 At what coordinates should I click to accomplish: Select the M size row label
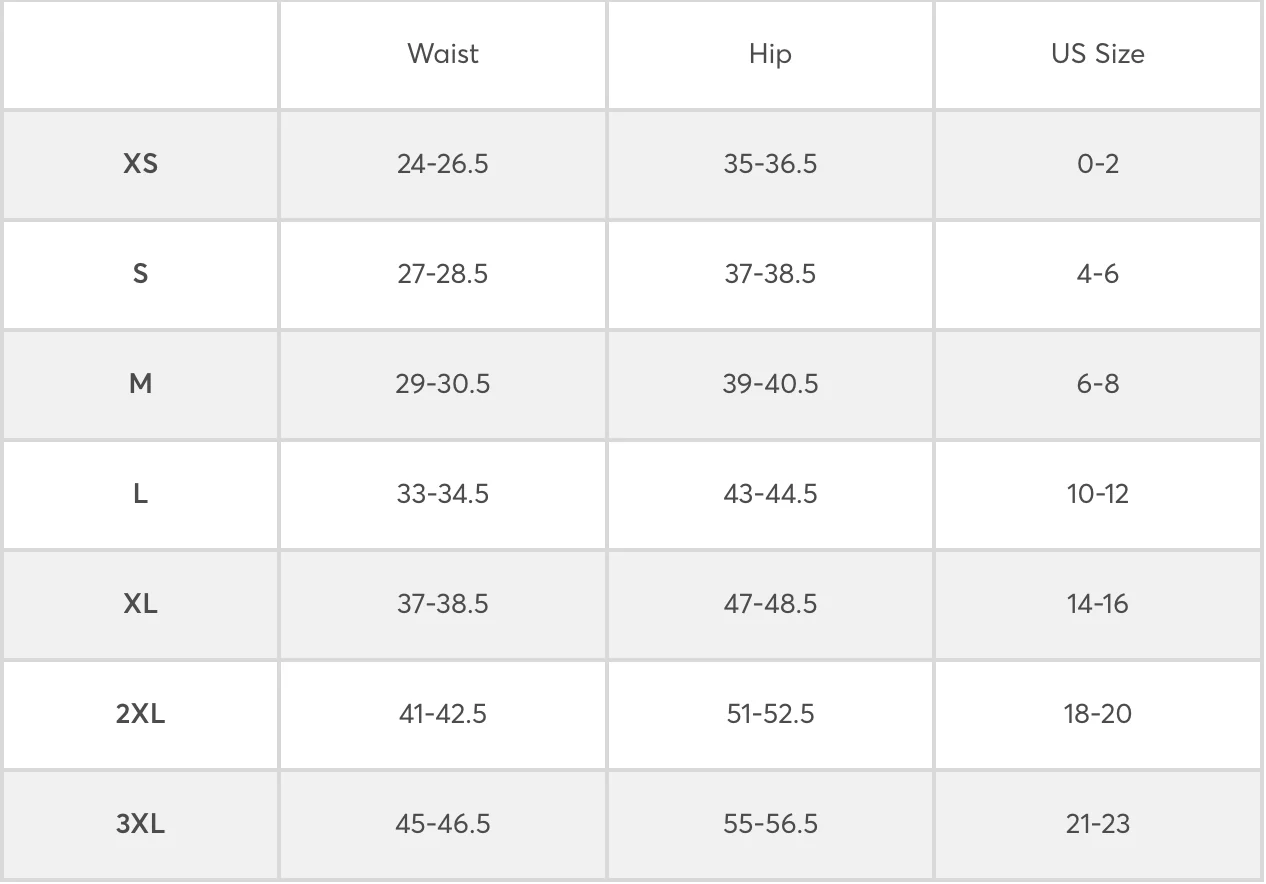tap(141, 384)
